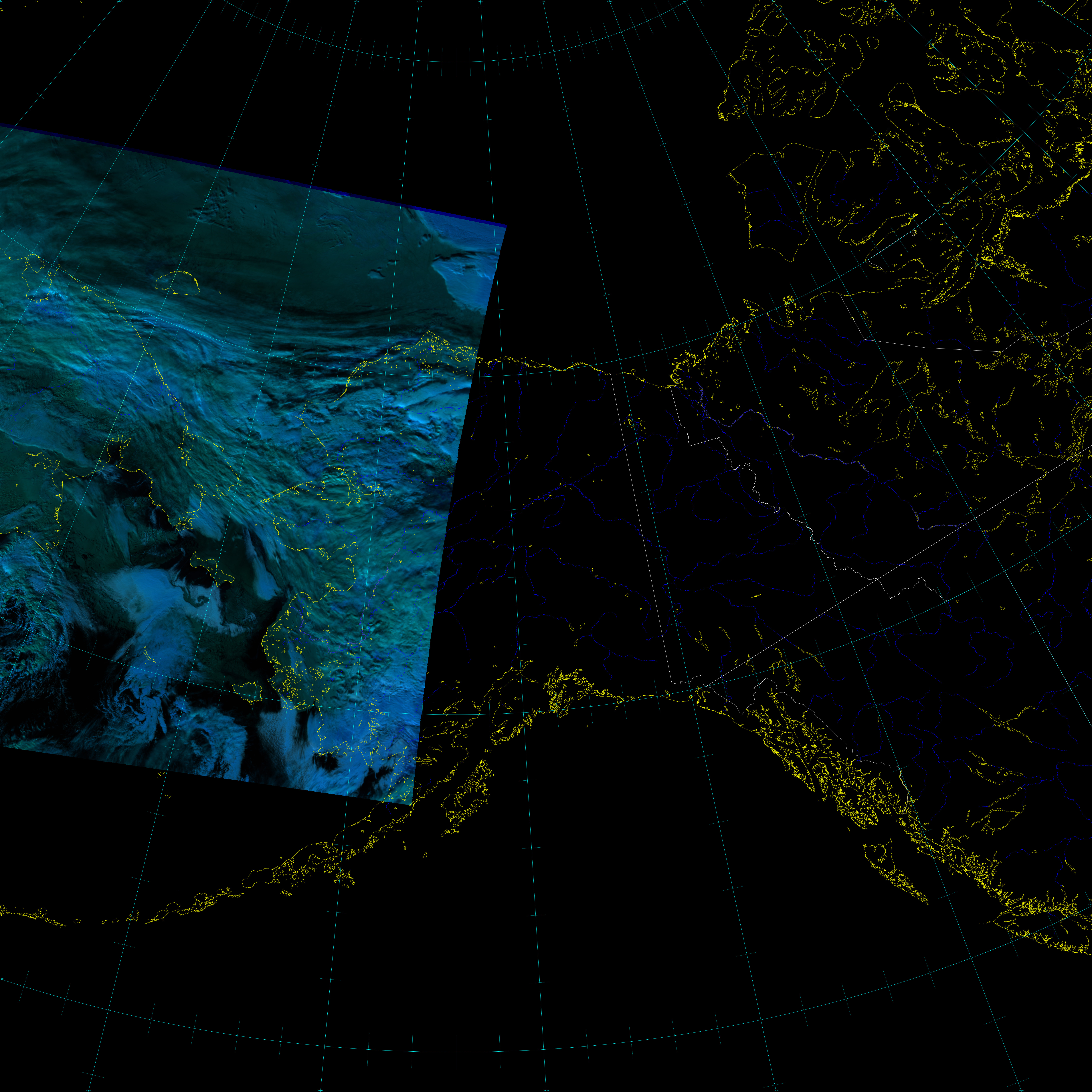The image size is (1092, 1092).
Task: Click the 170E longitude label at top
Action: [x=211, y=2]
